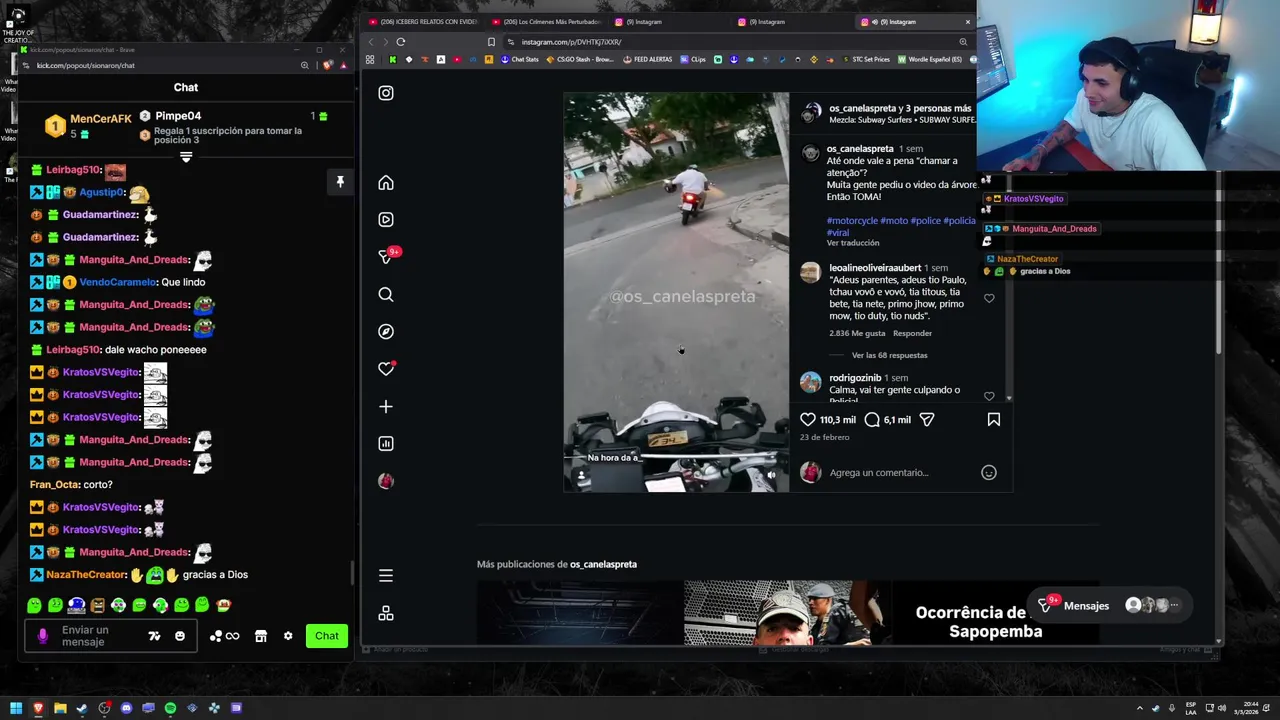Open Instagram dashboard chart icon in sidebar

click(386, 443)
